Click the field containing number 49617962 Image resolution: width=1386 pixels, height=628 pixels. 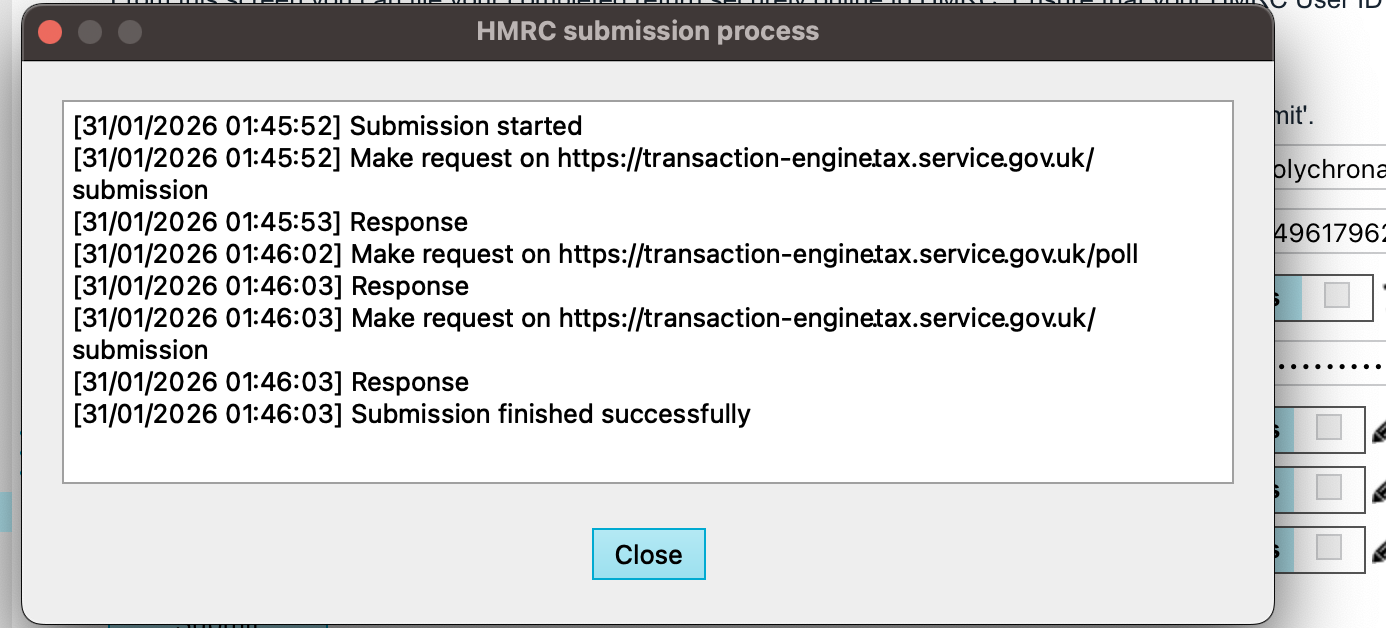(1330, 233)
